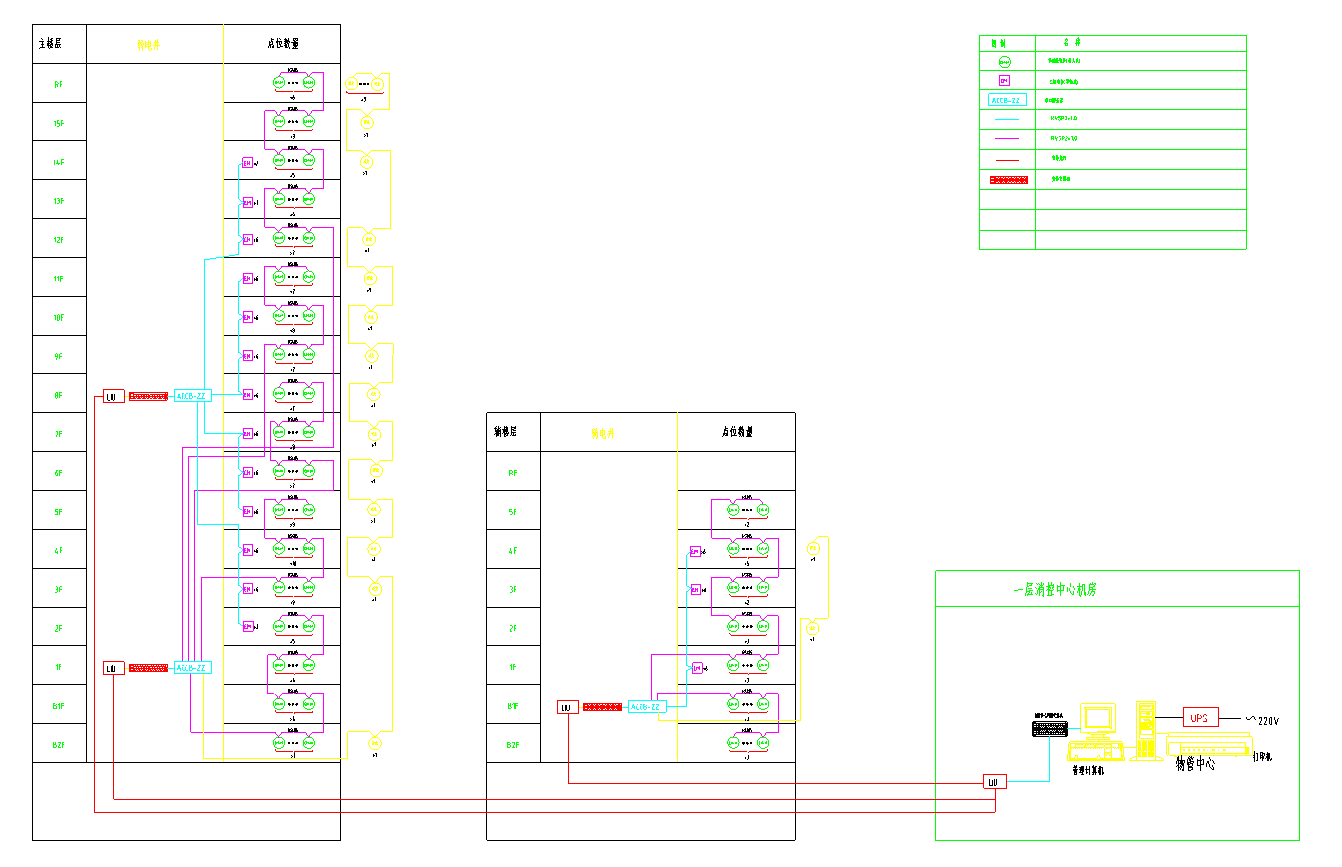The height and width of the screenshot is (867, 1342).
Task: Pick the red patch panel legend swatch
Action: (x=1009, y=180)
